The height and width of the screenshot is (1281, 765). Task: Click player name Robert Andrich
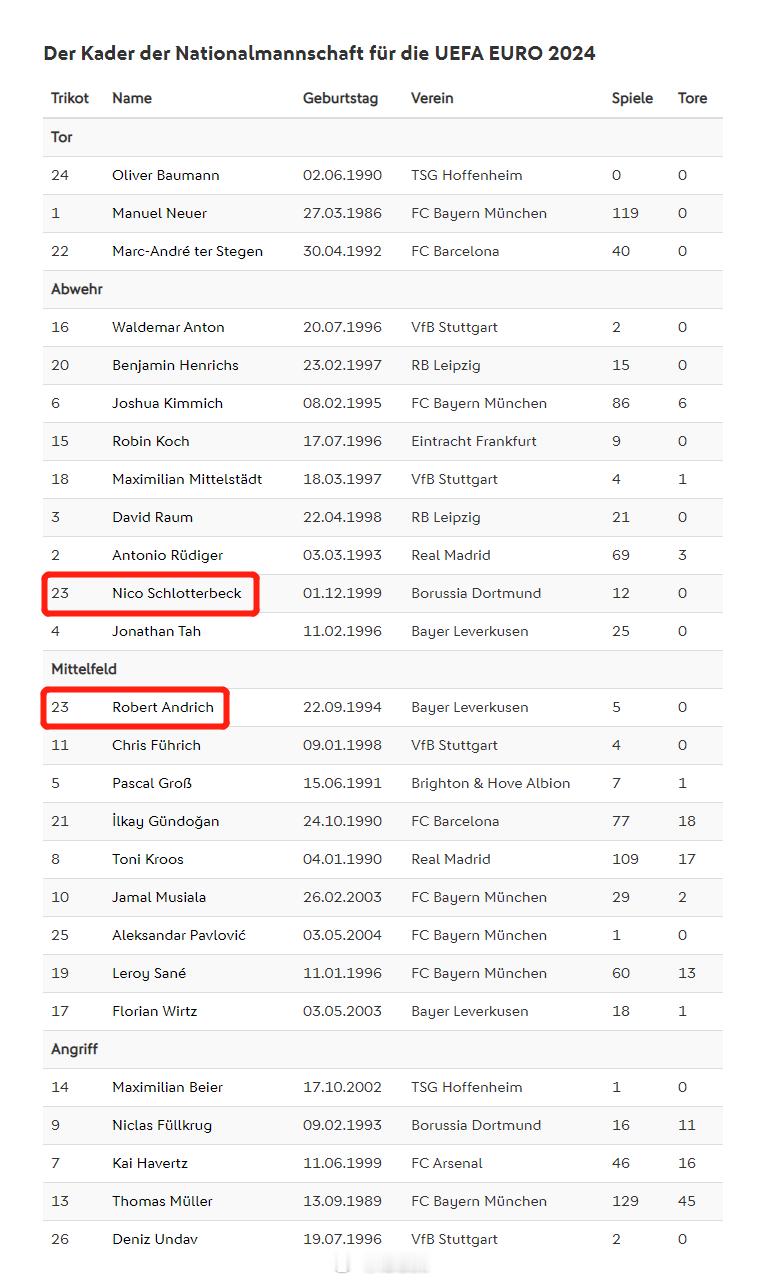tap(163, 707)
